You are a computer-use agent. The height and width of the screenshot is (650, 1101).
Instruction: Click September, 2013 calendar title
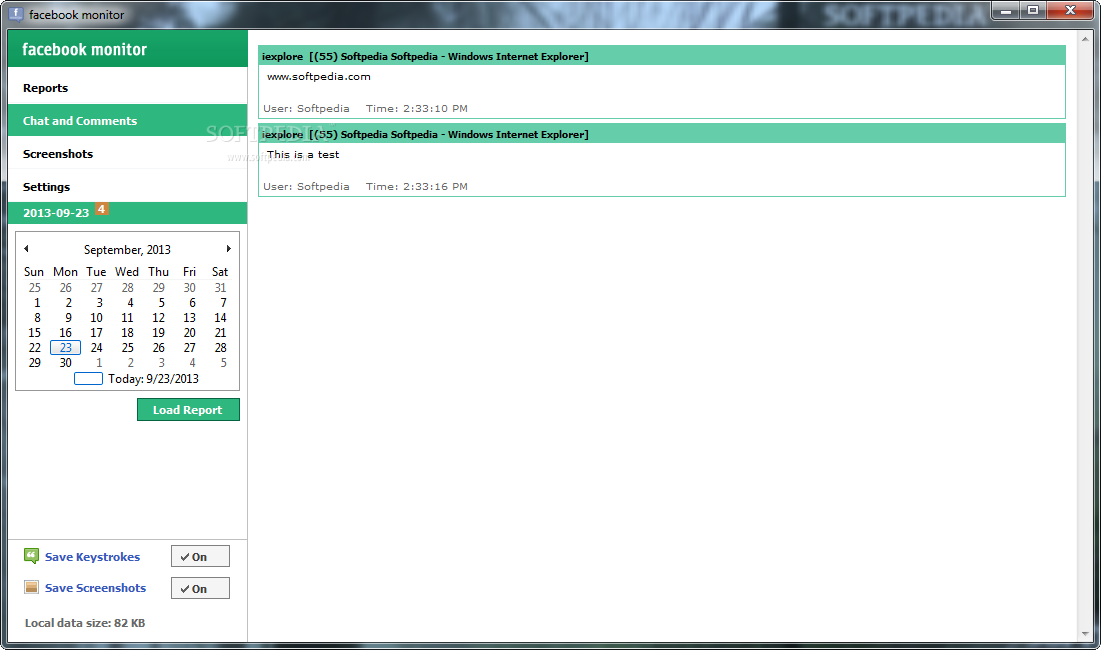point(127,250)
